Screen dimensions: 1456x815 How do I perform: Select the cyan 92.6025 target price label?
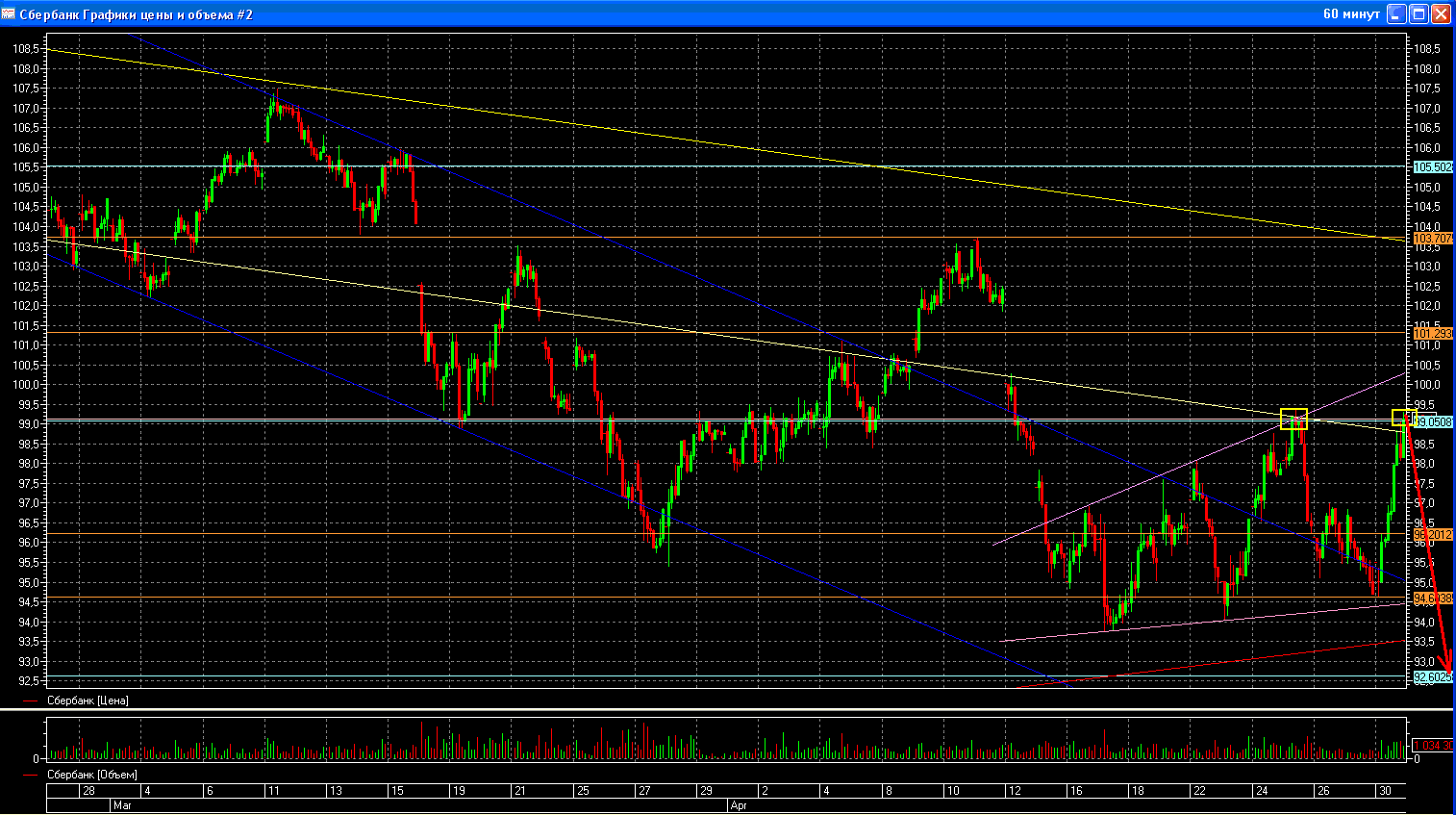point(1432,677)
